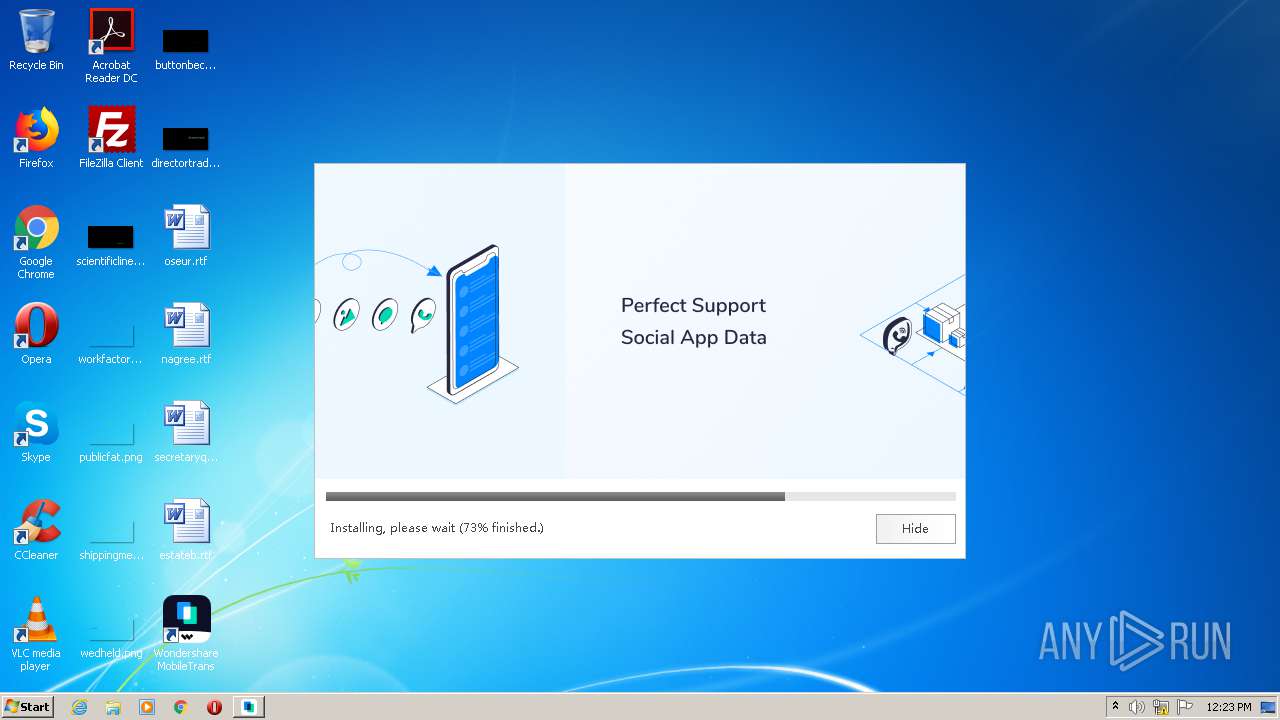The height and width of the screenshot is (720, 1280).
Task: Select the buttonbec desktop file
Action: pyautogui.click(x=185, y=48)
